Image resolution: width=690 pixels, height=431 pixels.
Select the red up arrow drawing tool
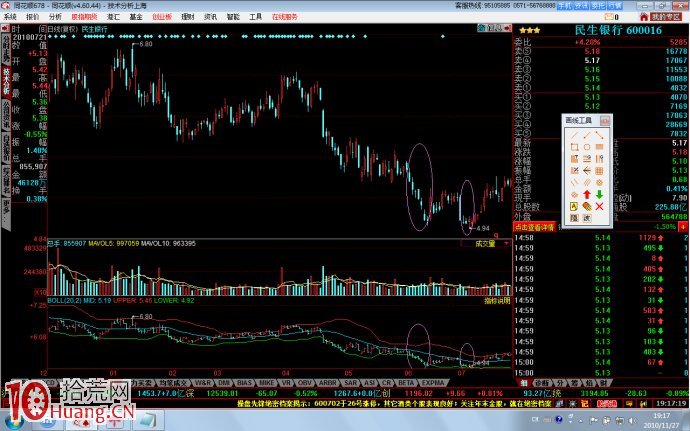[x=585, y=194]
